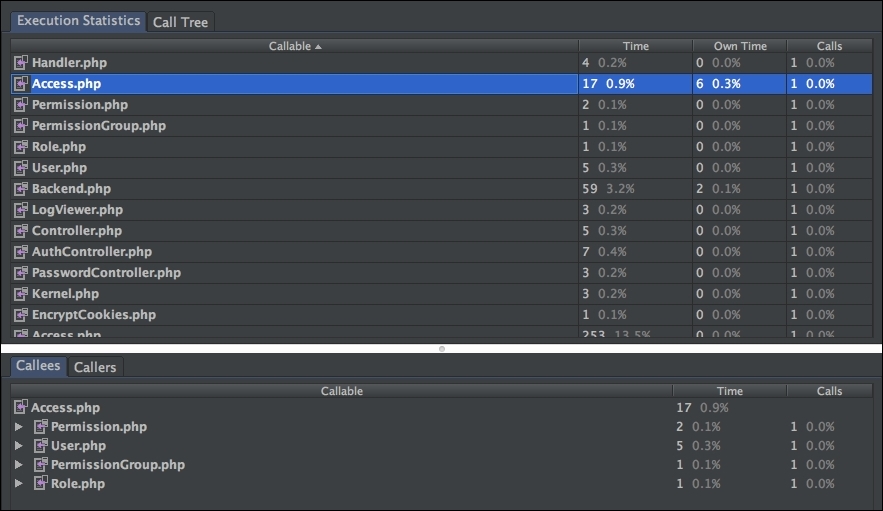Select Permission.php in the upper table
Viewport: 883px width, 511px height.
point(80,105)
